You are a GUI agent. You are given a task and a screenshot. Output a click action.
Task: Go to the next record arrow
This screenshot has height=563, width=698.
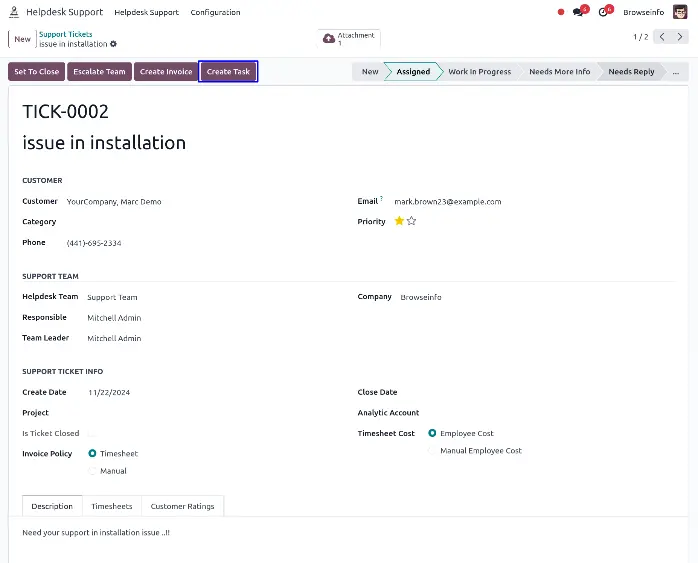[x=680, y=37]
